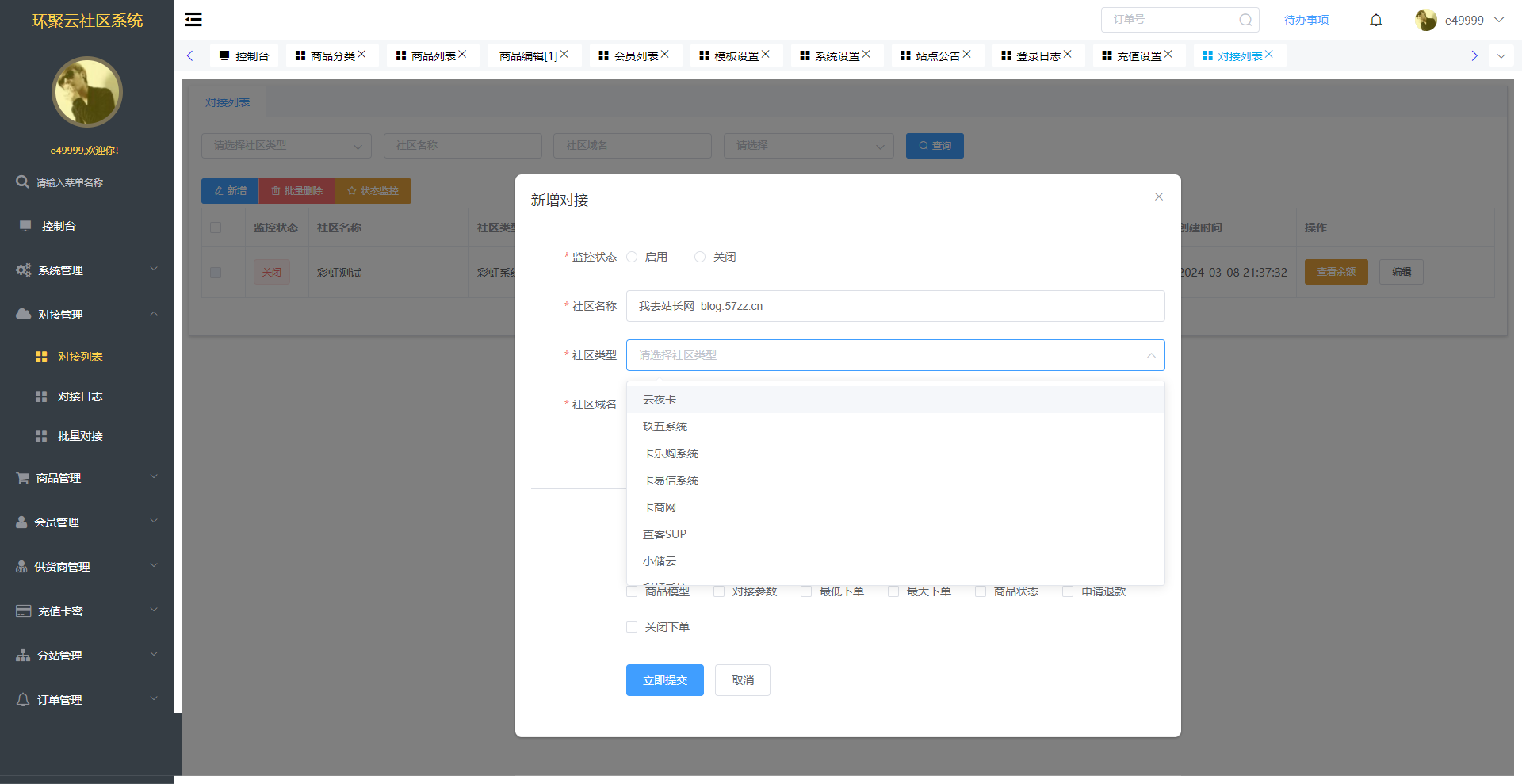Click the user avatar in the sidebar
Image resolution: width=1522 pixels, height=784 pixels.
pyautogui.click(x=87, y=92)
